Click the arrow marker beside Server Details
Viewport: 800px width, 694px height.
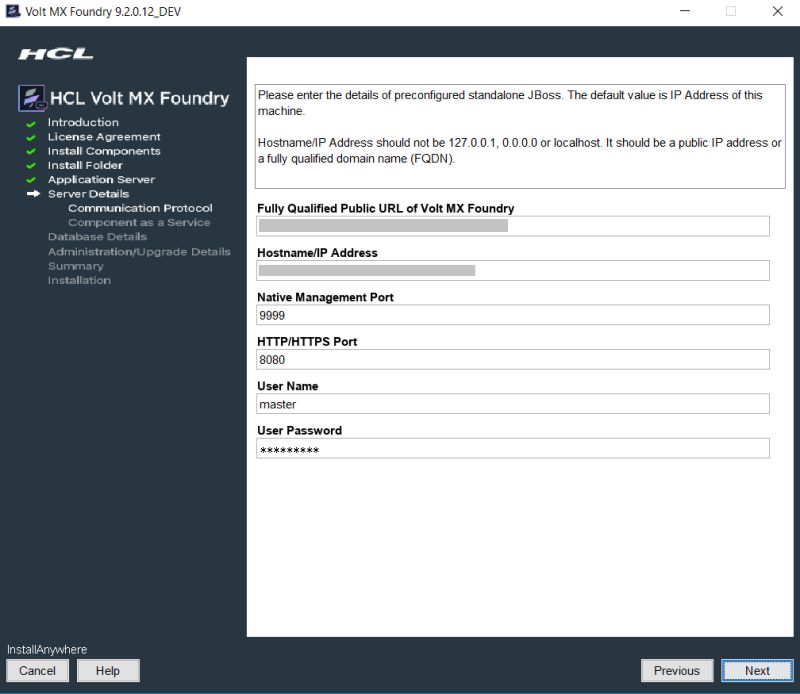click(33, 194)
